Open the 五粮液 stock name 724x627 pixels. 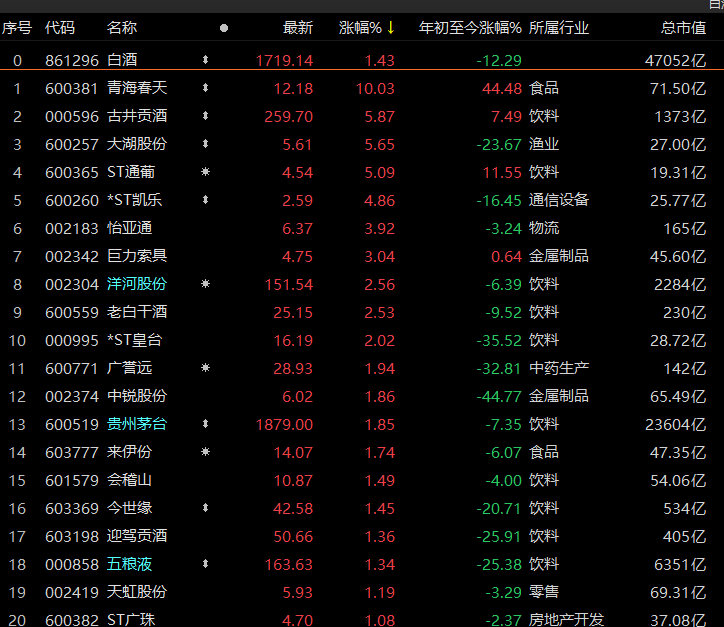[x=129, y=564]
